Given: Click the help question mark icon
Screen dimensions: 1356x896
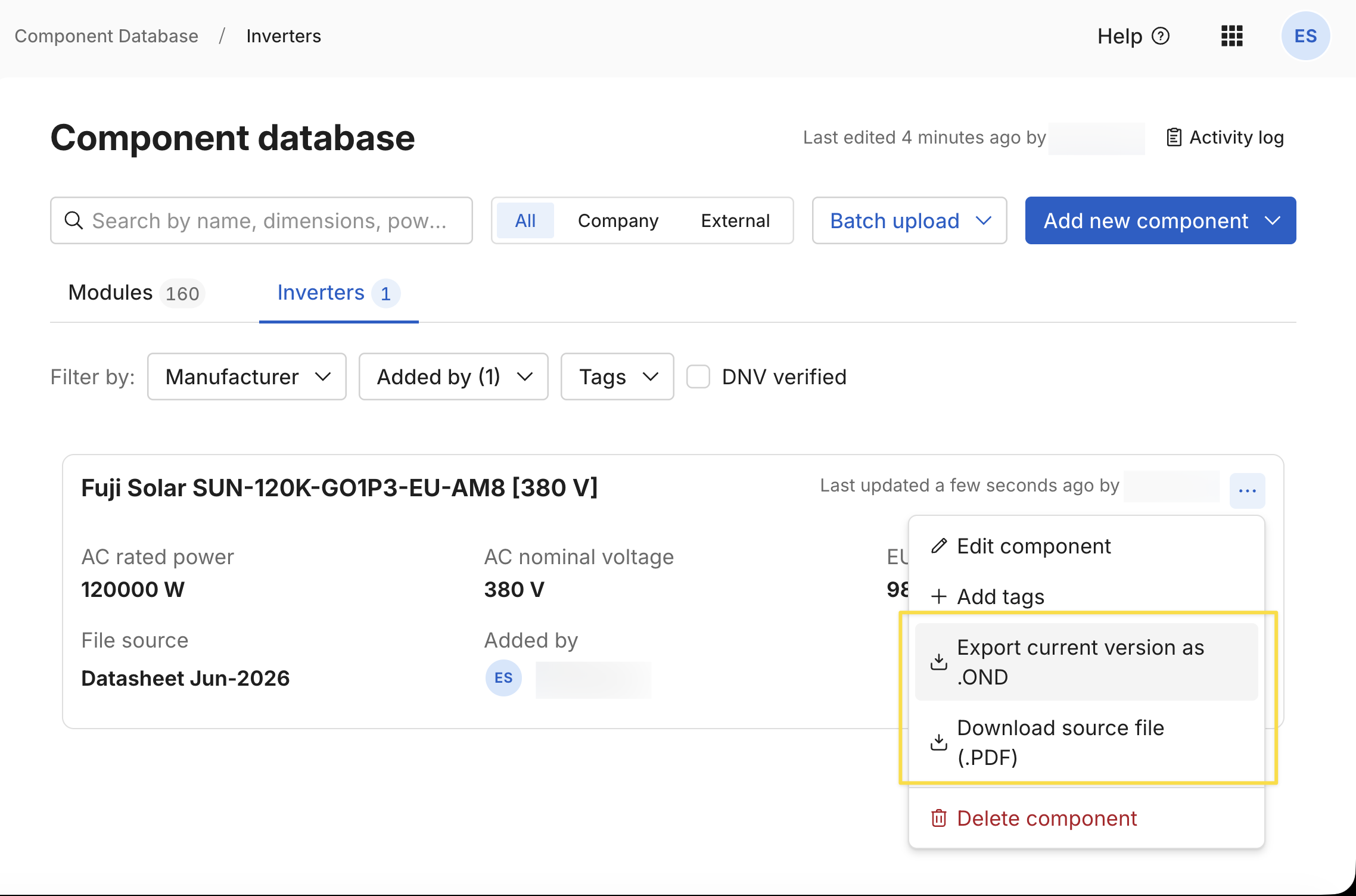Looking at the screenshot, I should pyautogui.click(x=1160, y=36).
